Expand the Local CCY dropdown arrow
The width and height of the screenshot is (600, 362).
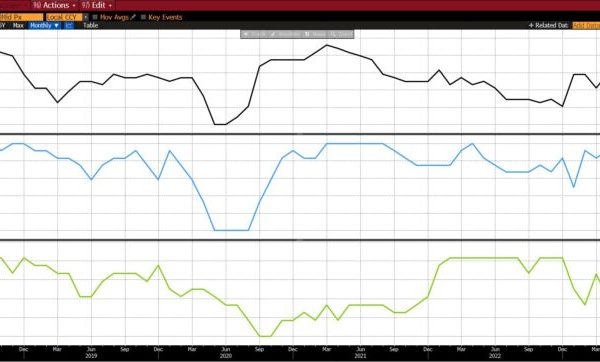(x=86, y=17)
